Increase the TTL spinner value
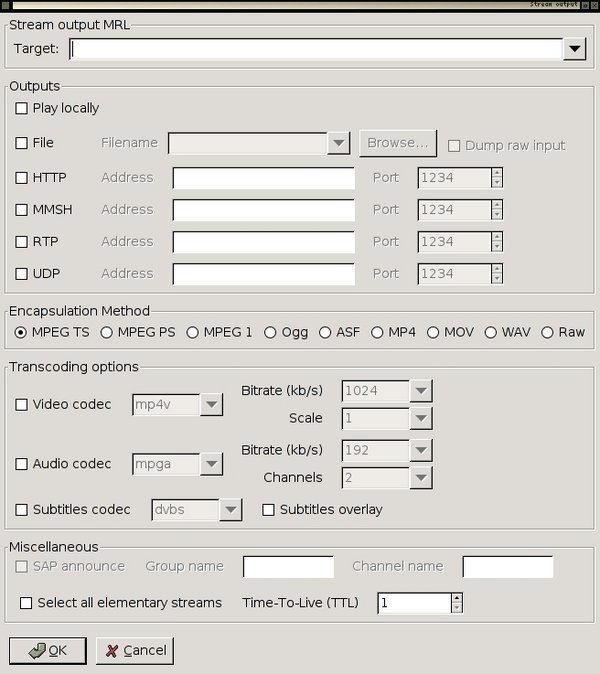600x674 pixels. tap(457, 598)
